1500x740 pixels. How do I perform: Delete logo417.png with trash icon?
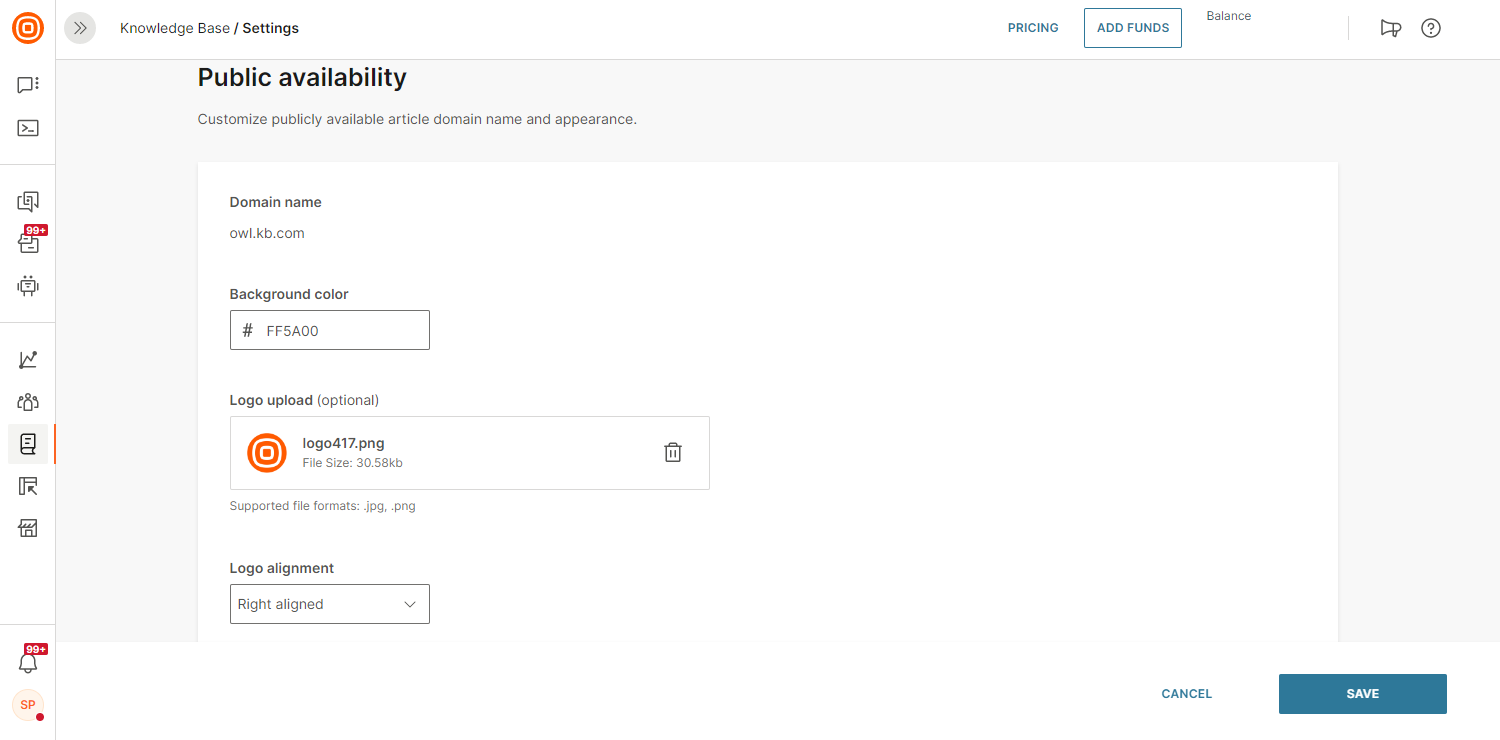673,452
